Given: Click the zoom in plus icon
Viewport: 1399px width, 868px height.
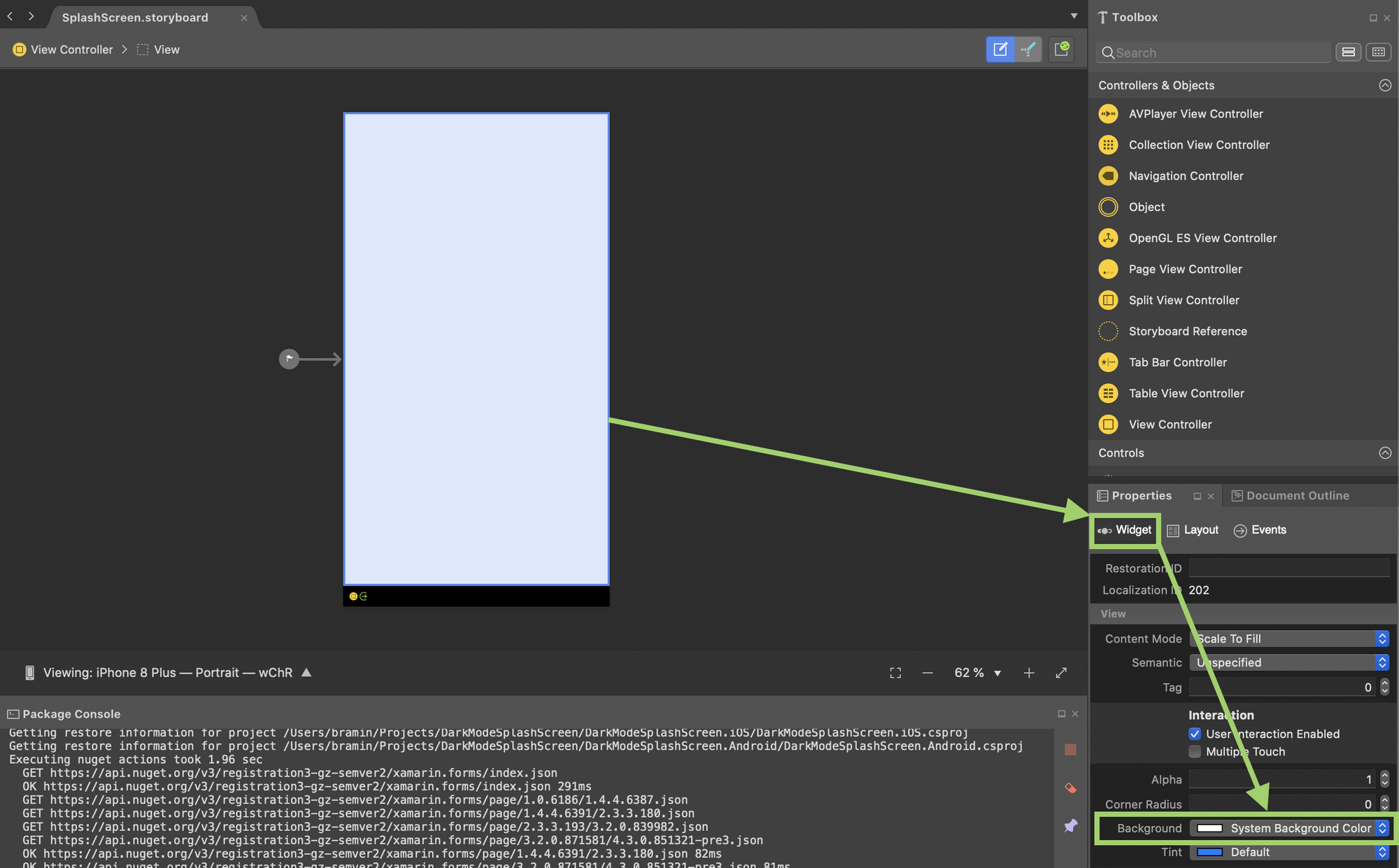Looking at the screenshot, I should 1028,673.
